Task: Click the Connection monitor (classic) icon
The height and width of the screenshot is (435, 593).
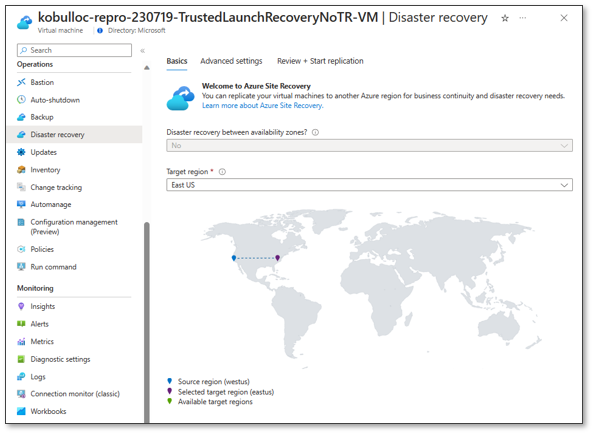Action: 21,394
